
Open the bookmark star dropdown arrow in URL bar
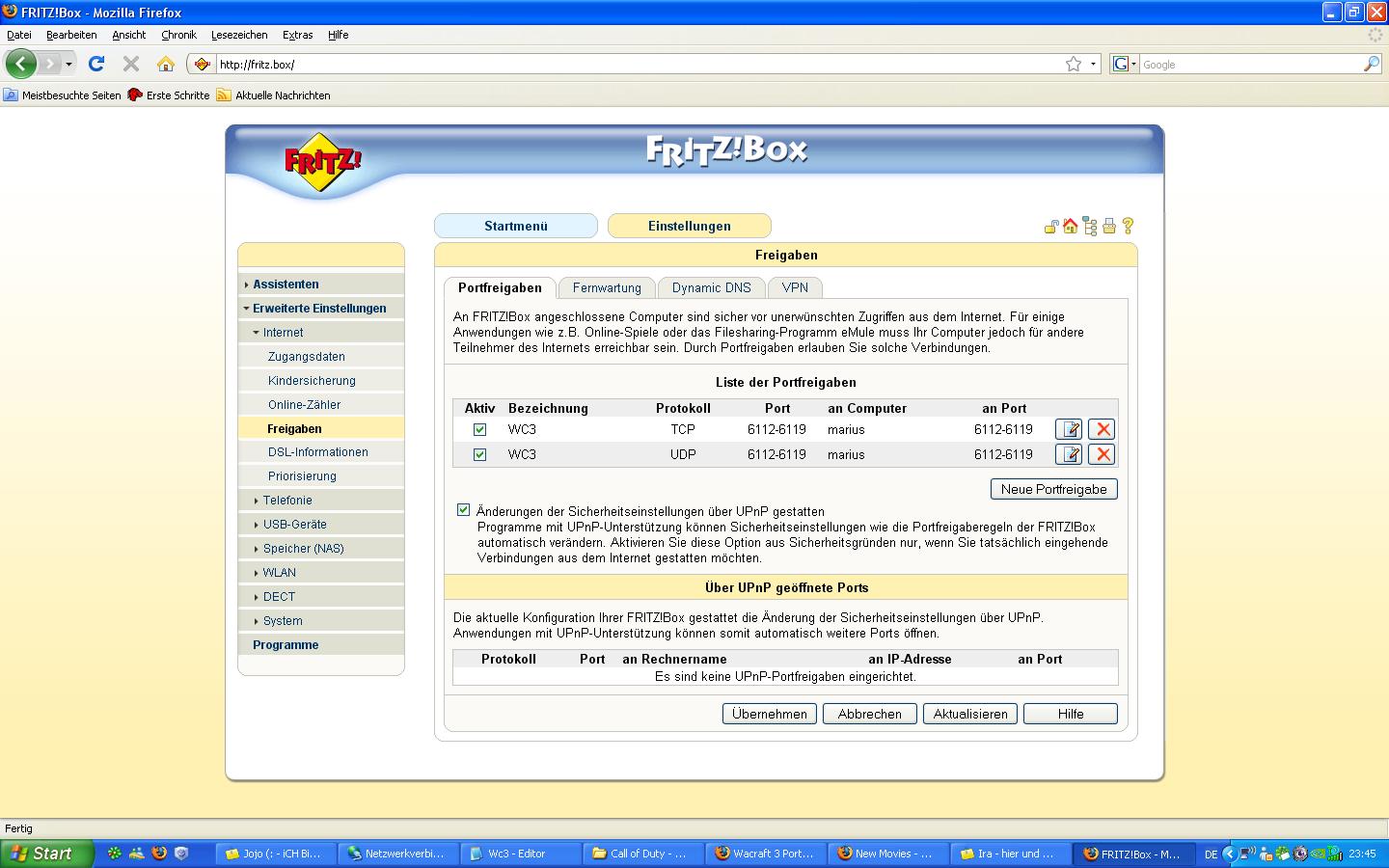point(1093,64)
